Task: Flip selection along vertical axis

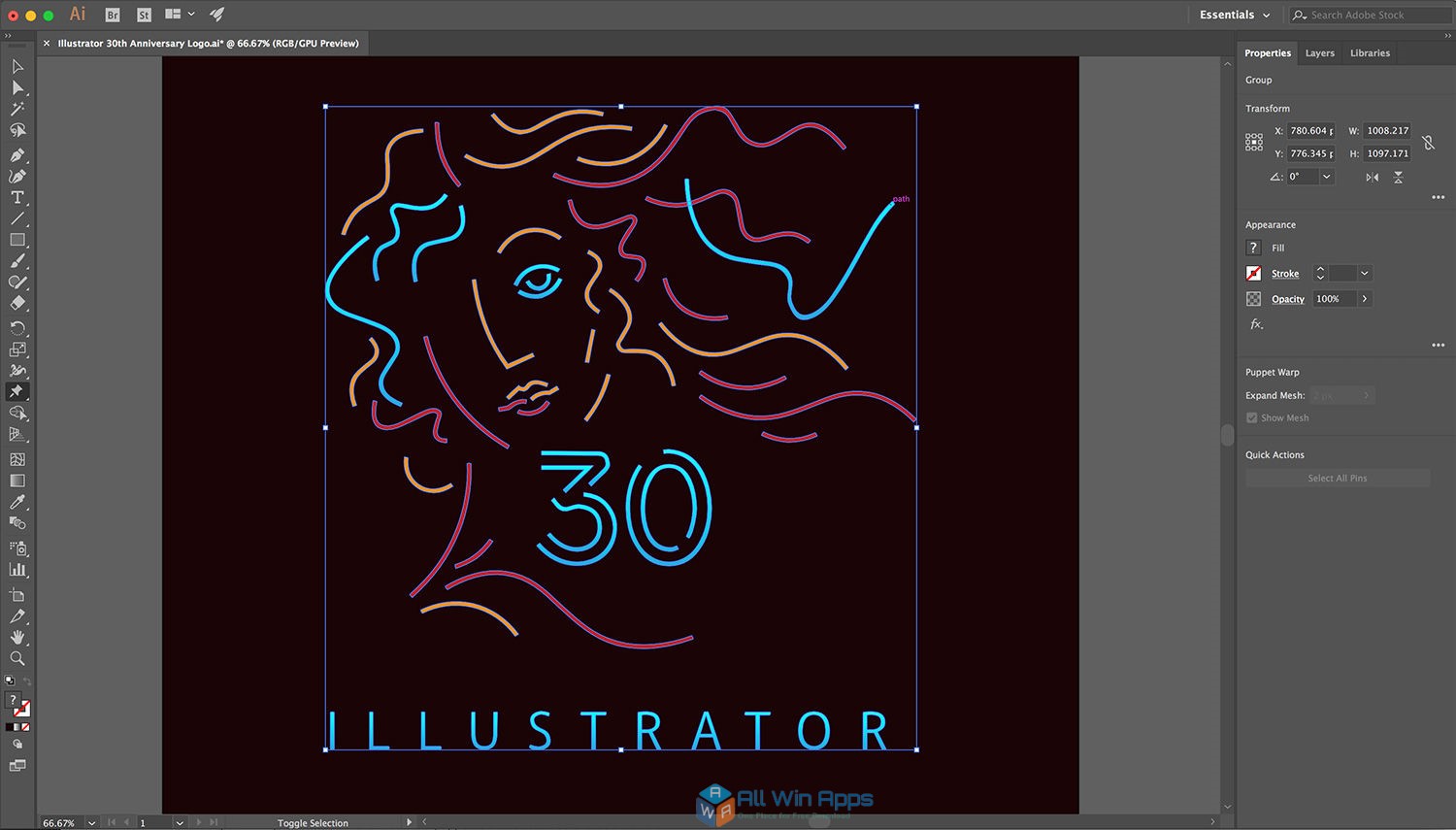Action: click(x=1398, y=177)
